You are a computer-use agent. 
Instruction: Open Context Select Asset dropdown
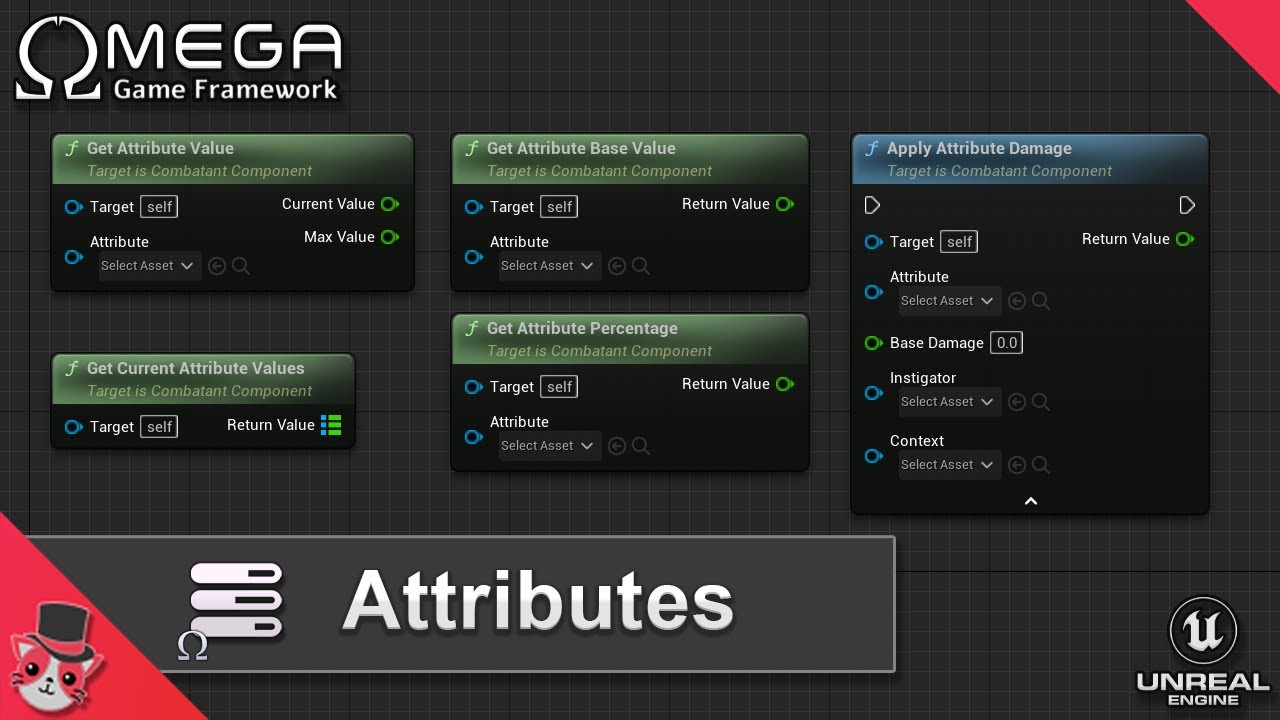click(950, 465)
